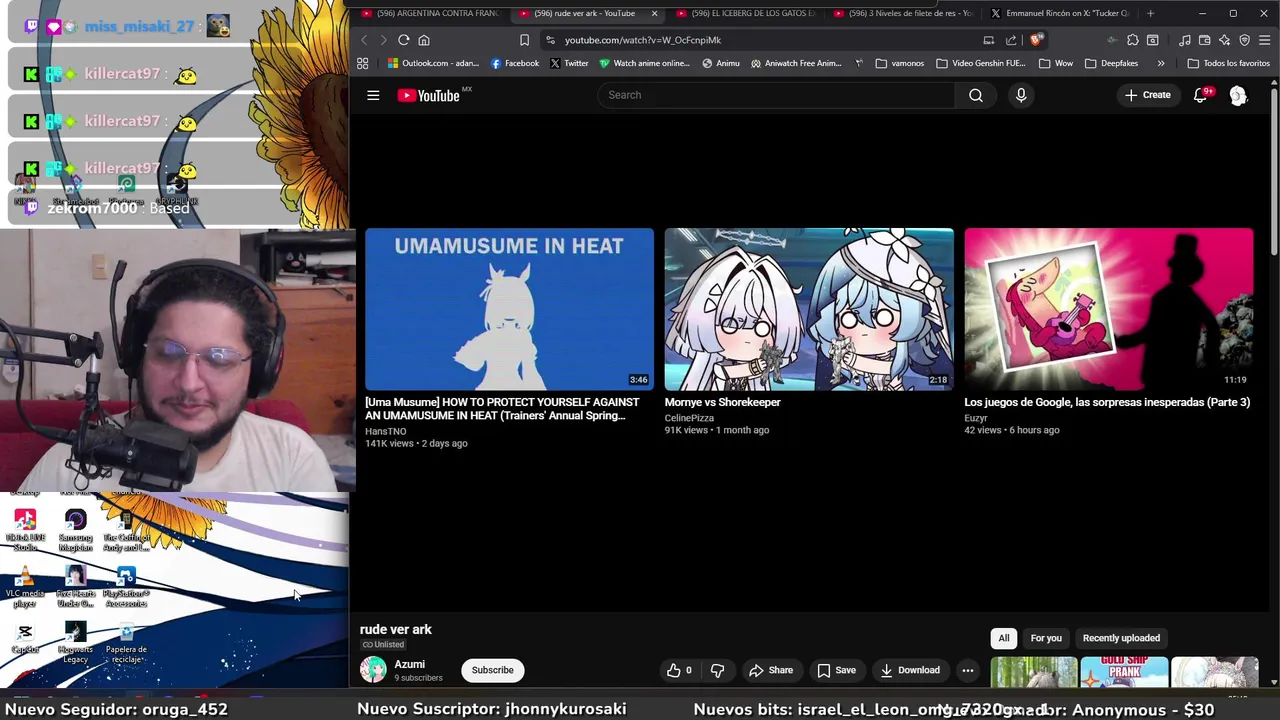
Task: Open the YouTube account avatar menu
Action: click(1238, 95)
